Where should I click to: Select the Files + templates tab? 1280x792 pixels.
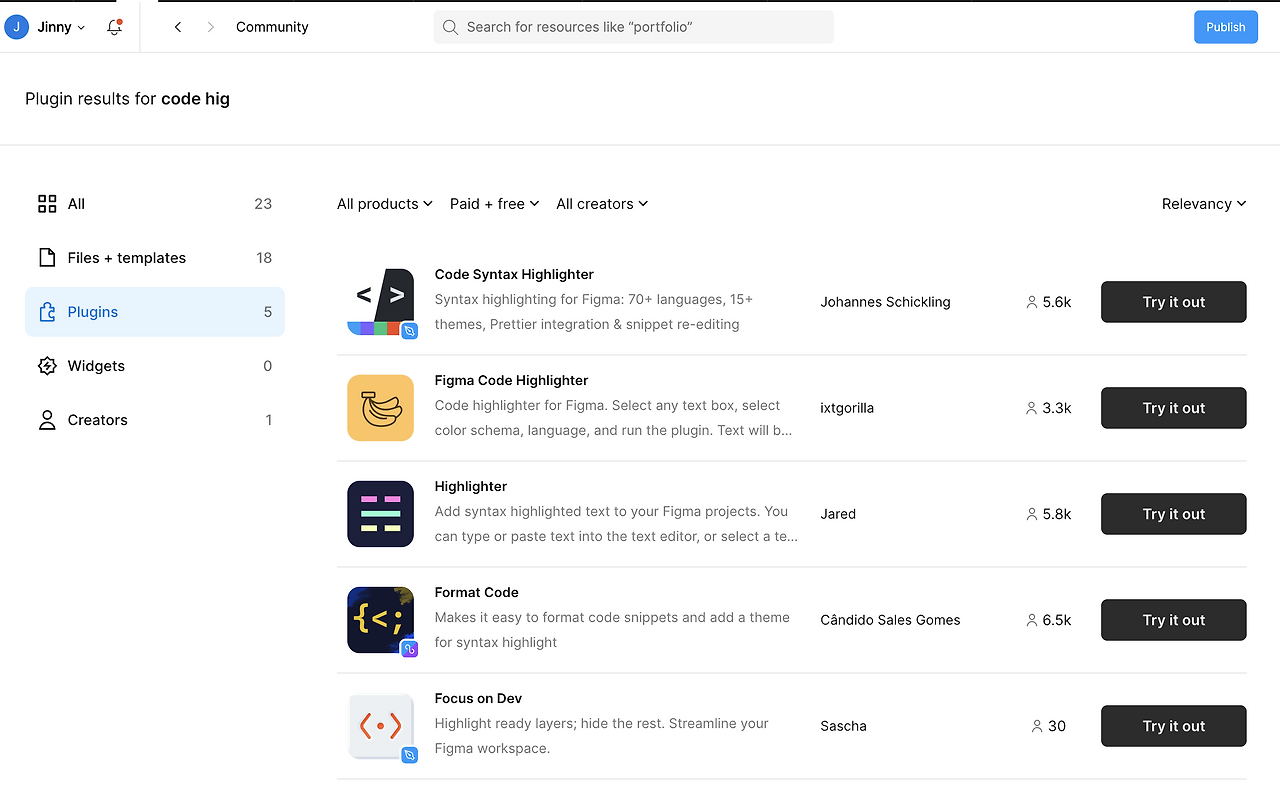coord(155,258)
